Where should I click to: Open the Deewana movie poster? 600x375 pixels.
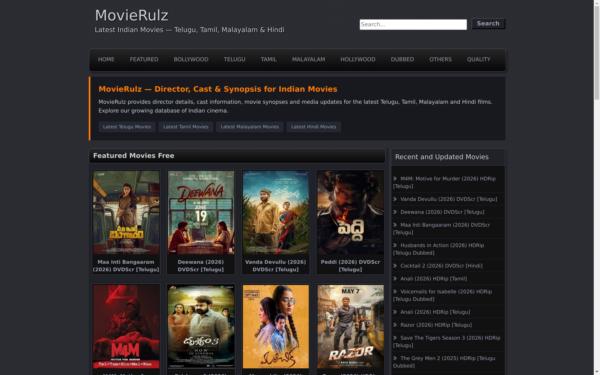click(201, 213)
